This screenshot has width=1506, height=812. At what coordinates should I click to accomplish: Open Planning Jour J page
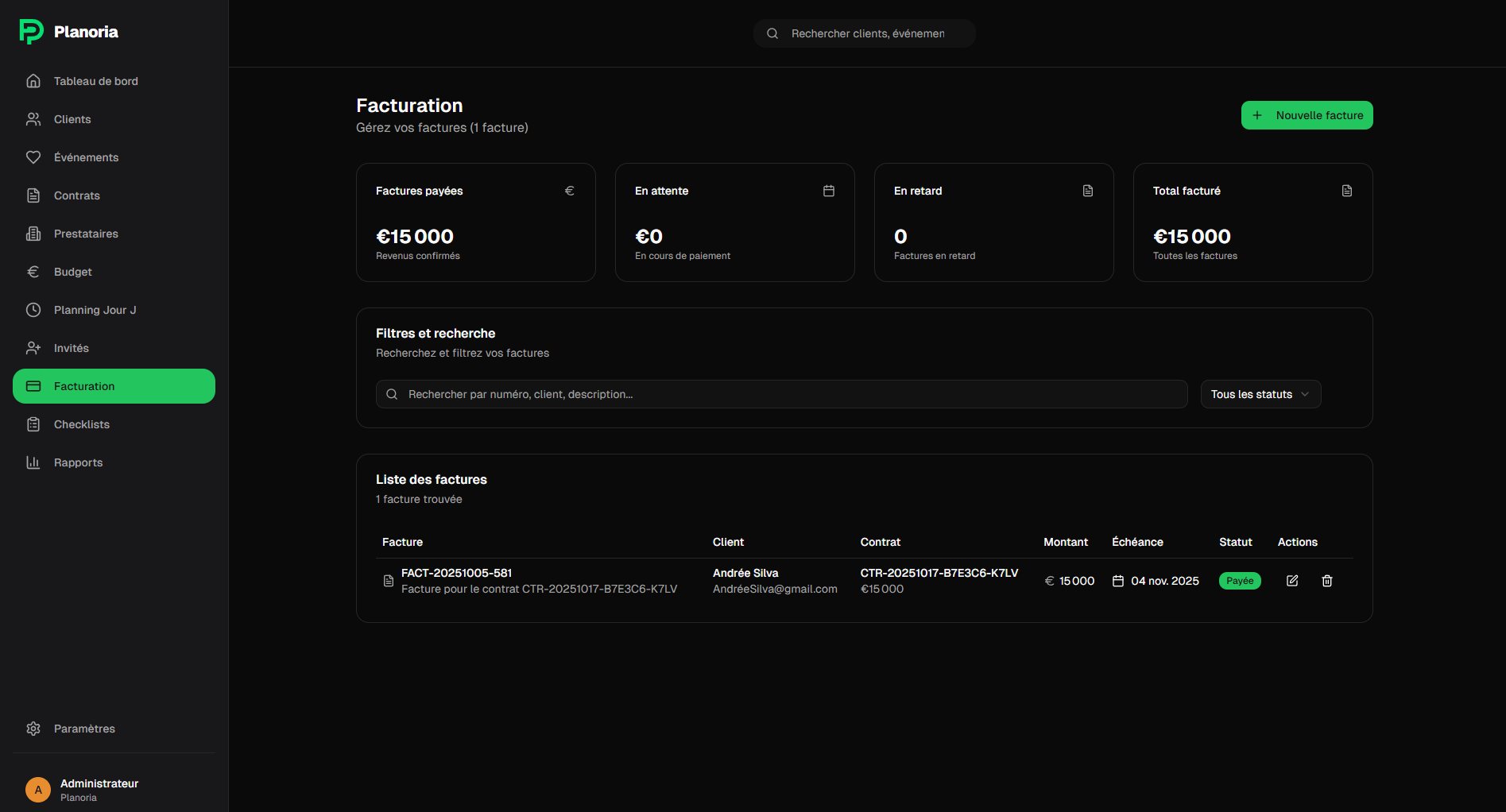(x=114, y=310)
